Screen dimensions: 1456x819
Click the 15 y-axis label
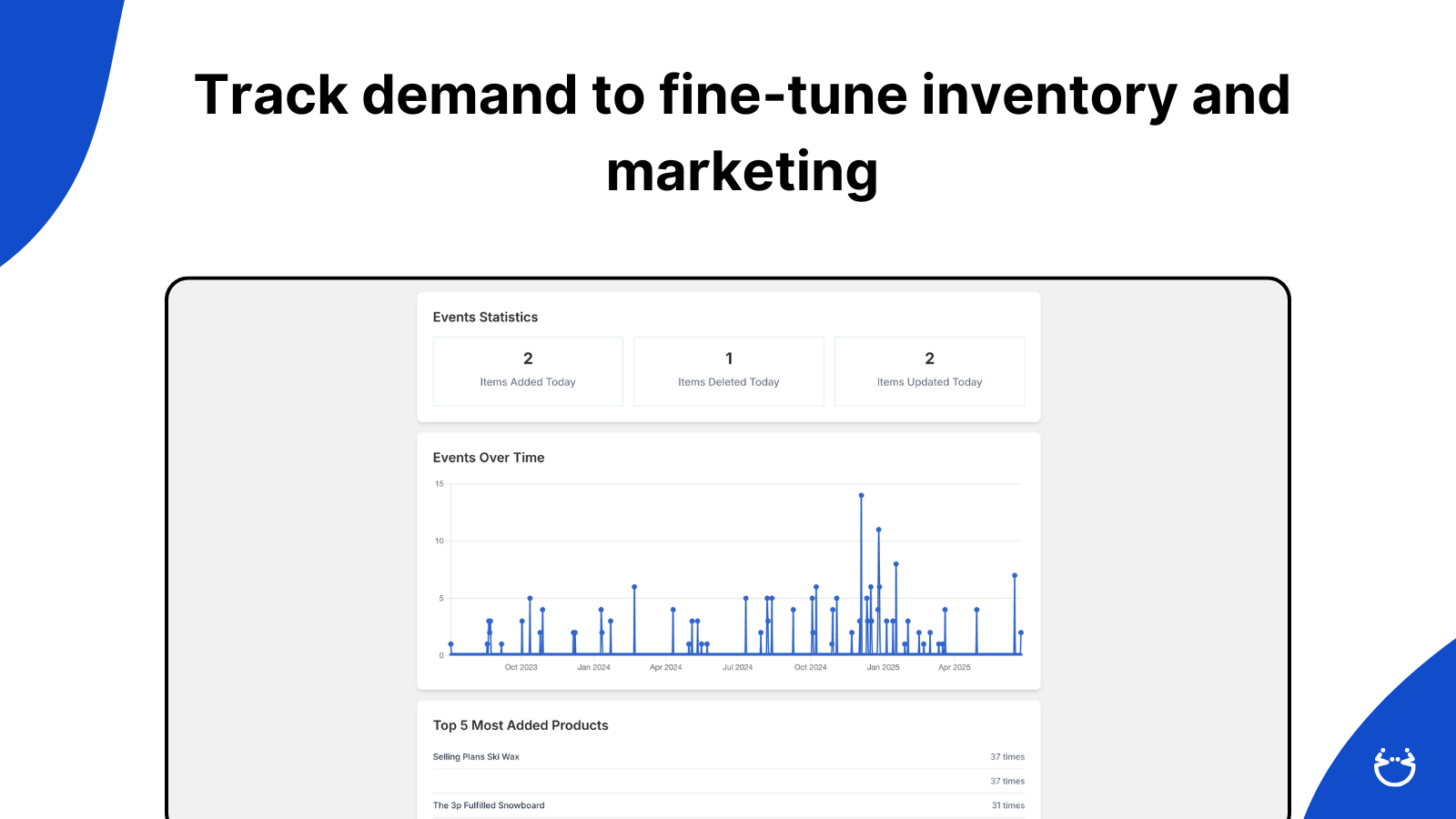point(440,484)
